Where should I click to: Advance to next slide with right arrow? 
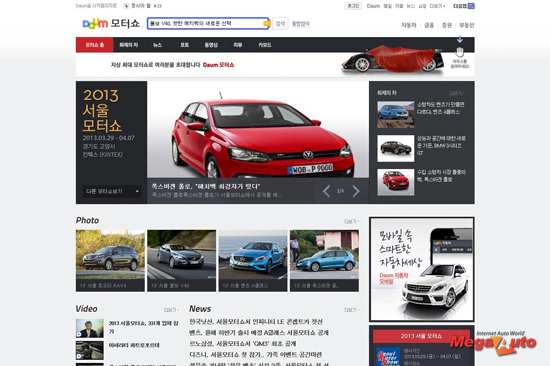(356, 191)
